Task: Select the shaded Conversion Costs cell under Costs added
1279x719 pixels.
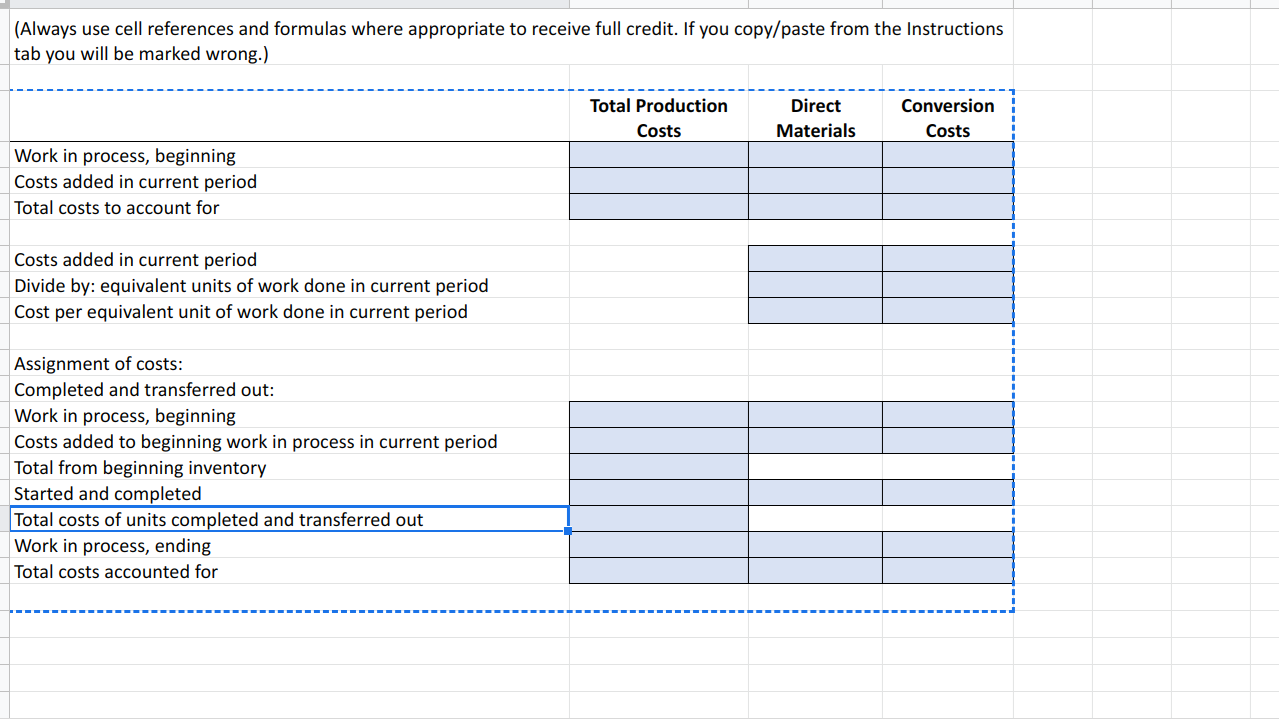Action: (946, 258)
